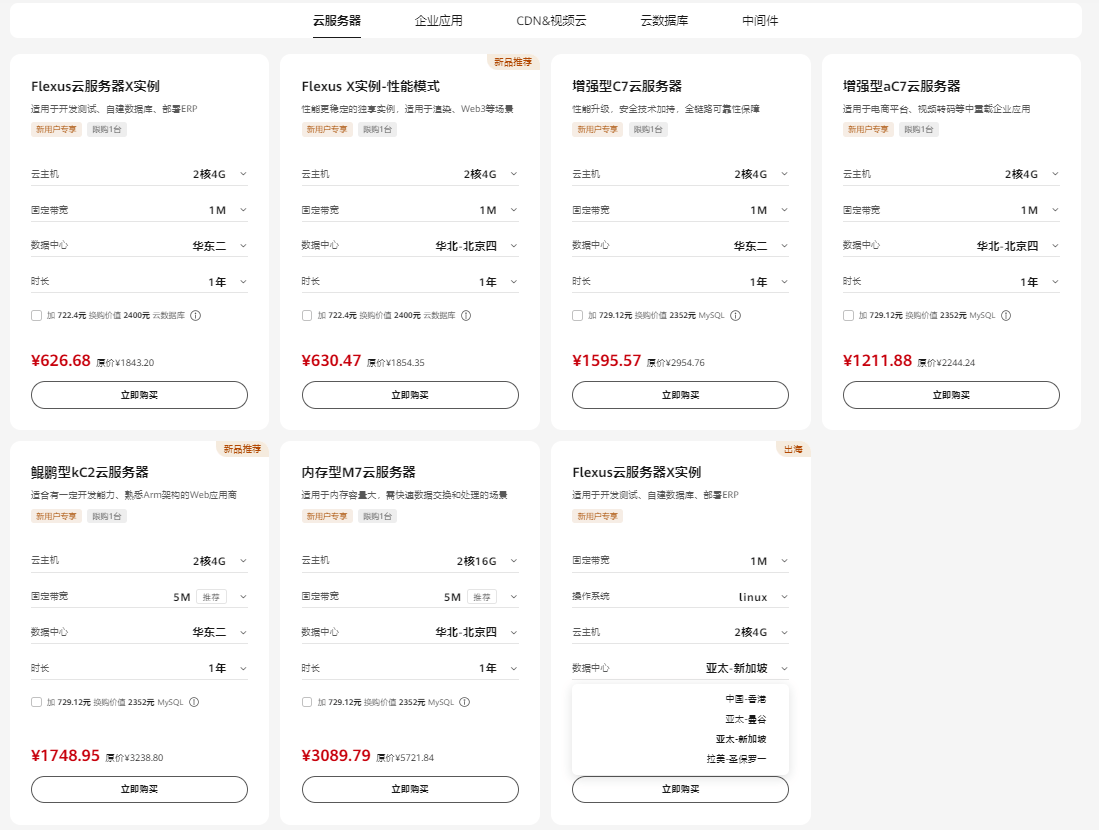Switch to the 云数据库 tab
This screenshot has width=1099, height=830.
(664, 20)
